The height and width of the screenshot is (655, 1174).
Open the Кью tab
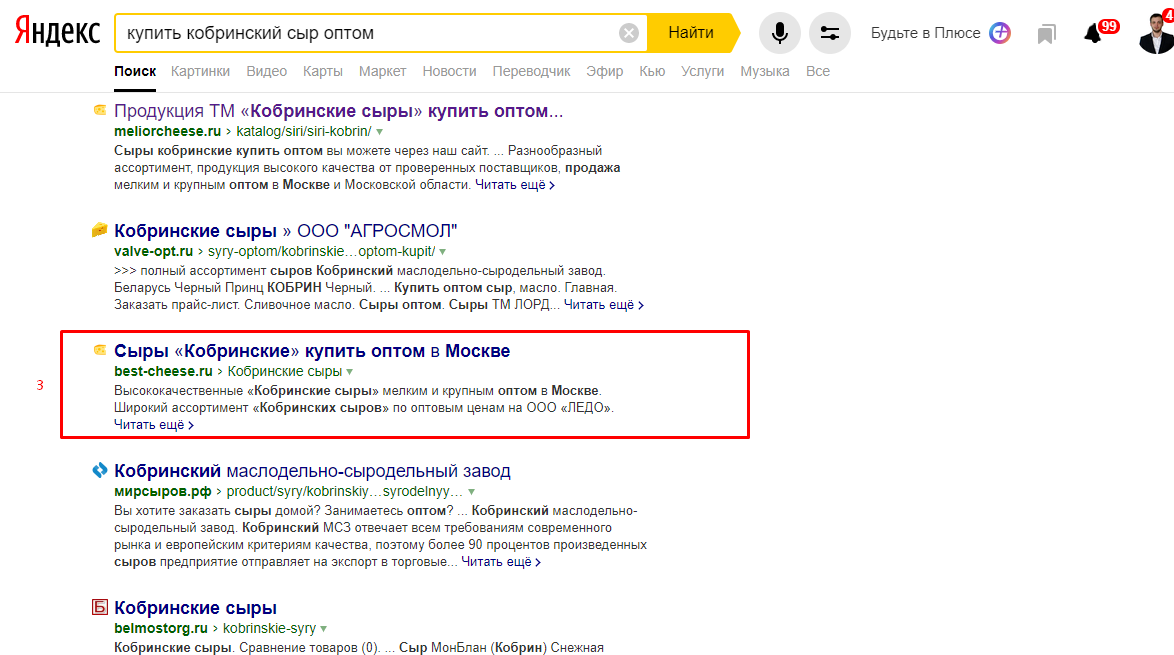652,71
